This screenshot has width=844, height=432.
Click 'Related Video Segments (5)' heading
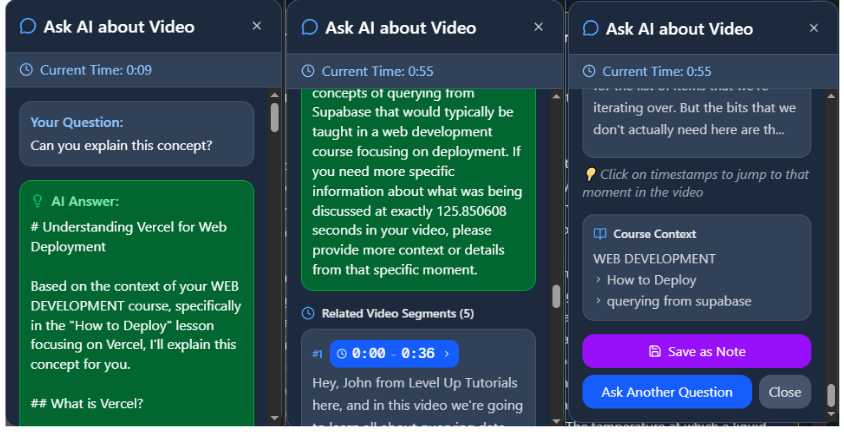point(398,313)
